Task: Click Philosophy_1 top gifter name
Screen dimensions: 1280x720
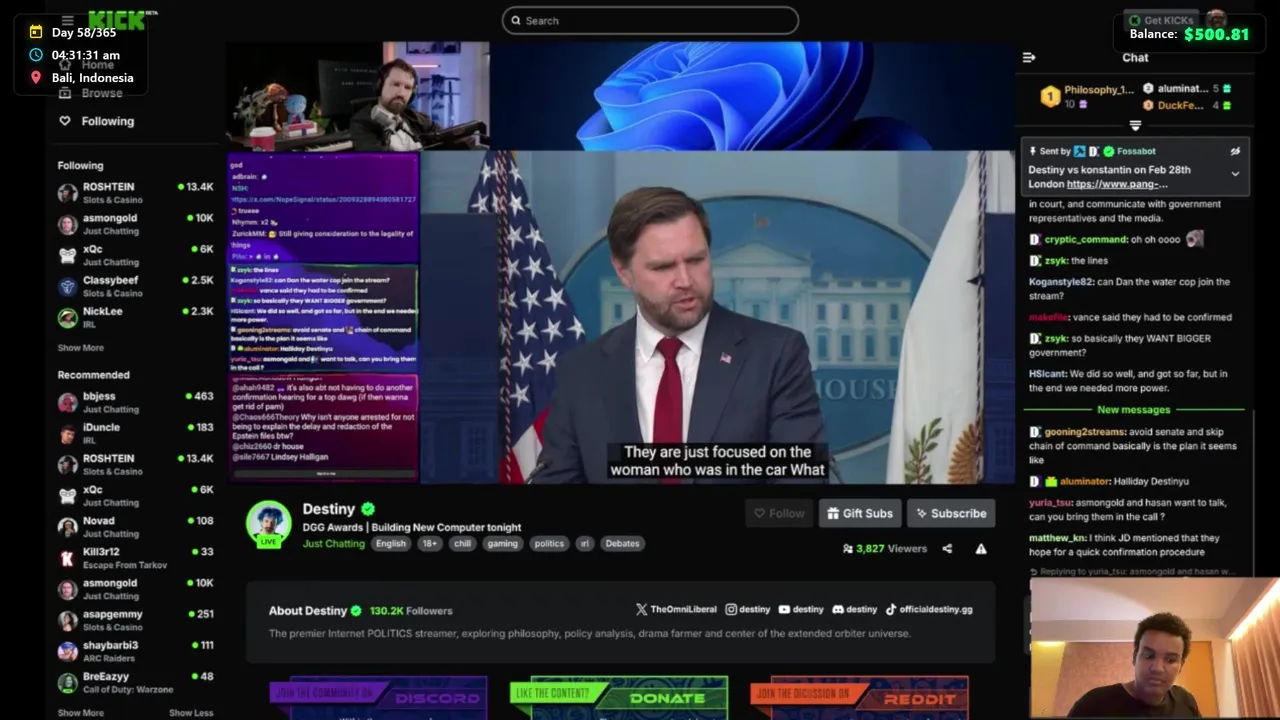Action: (x=1099, y=90)
